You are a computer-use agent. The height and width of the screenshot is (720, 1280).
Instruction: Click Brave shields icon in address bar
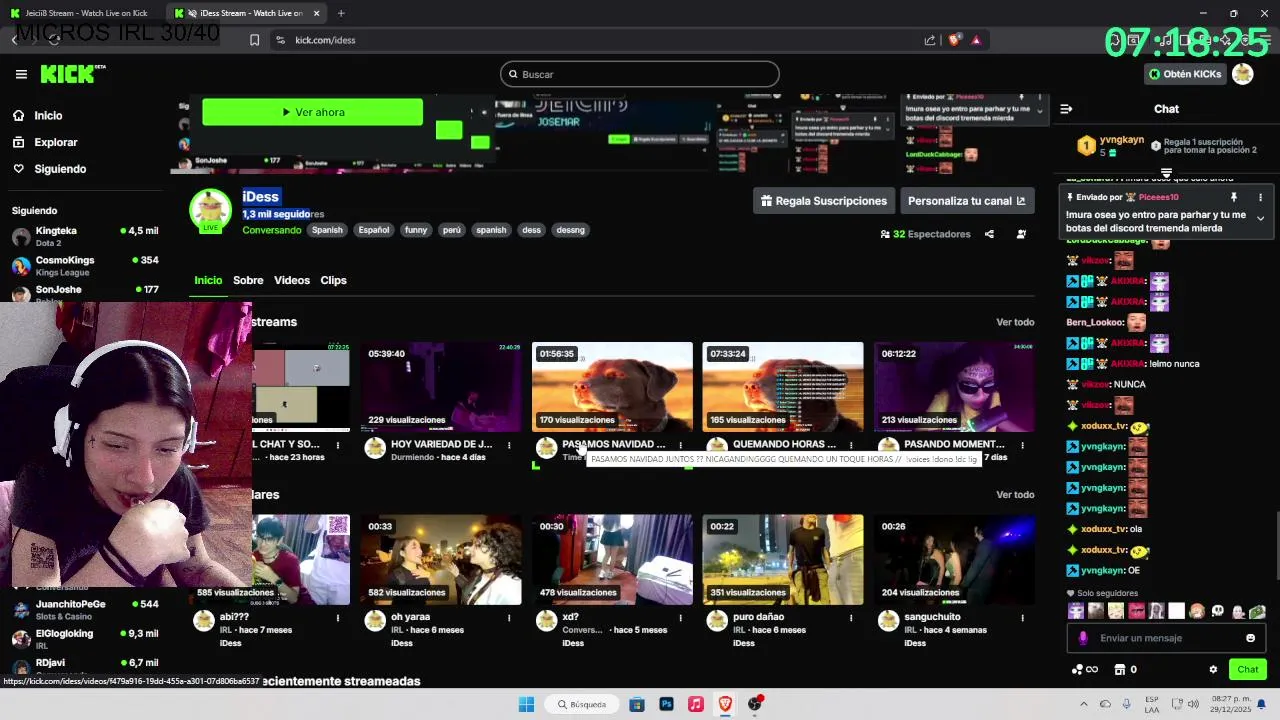point(954,40)
